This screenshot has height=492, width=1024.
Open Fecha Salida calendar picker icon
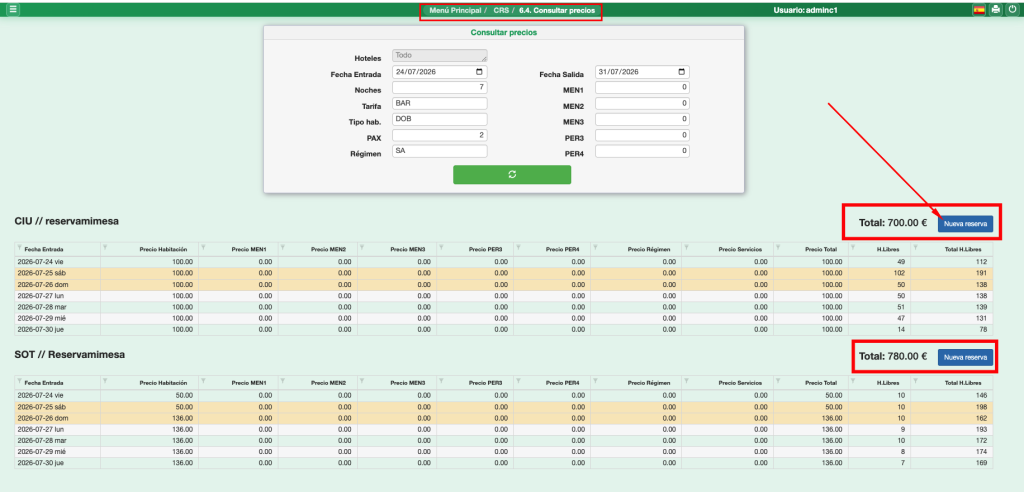tap(682, 72)
